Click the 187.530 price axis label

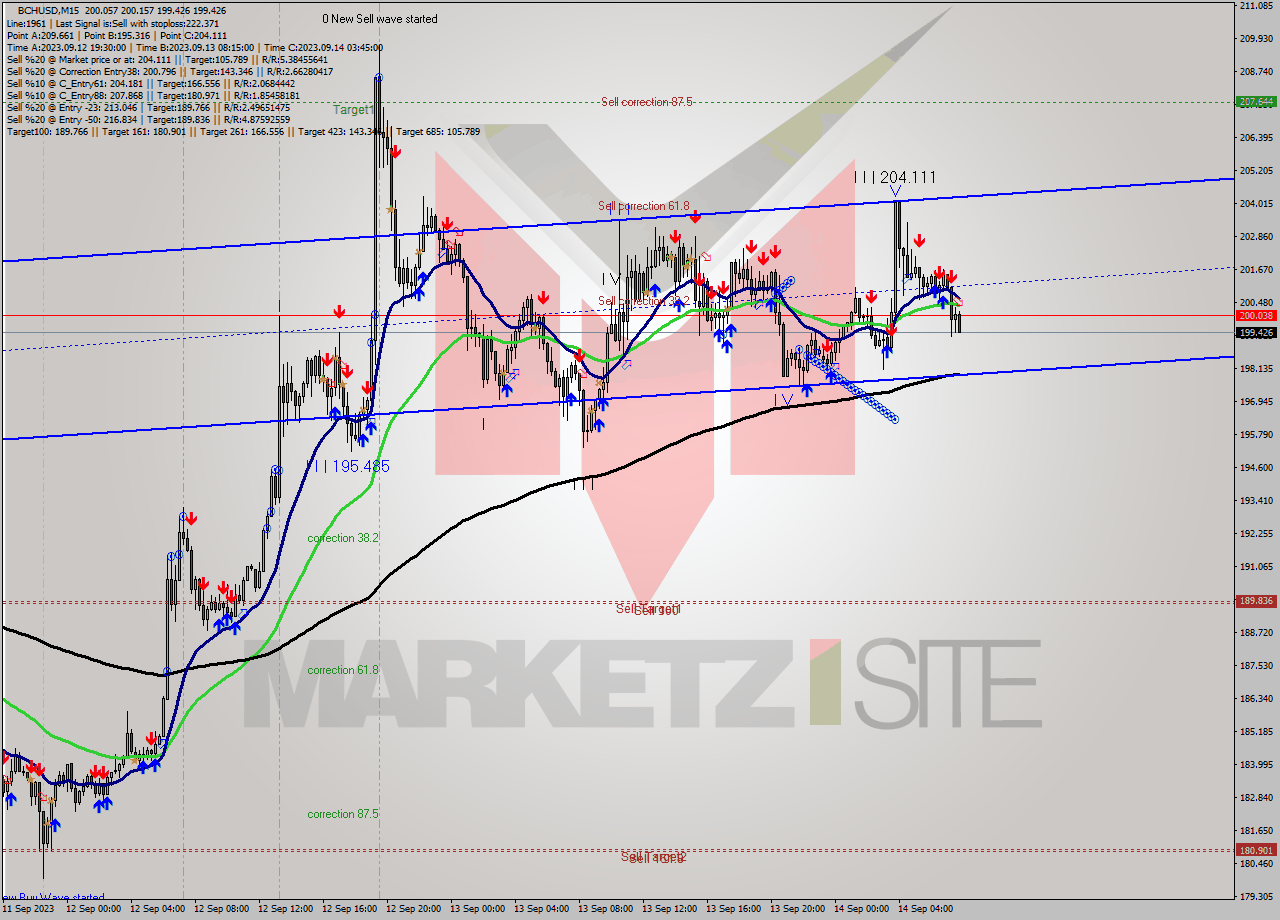pyautogui.click(x=1256, y=666)
